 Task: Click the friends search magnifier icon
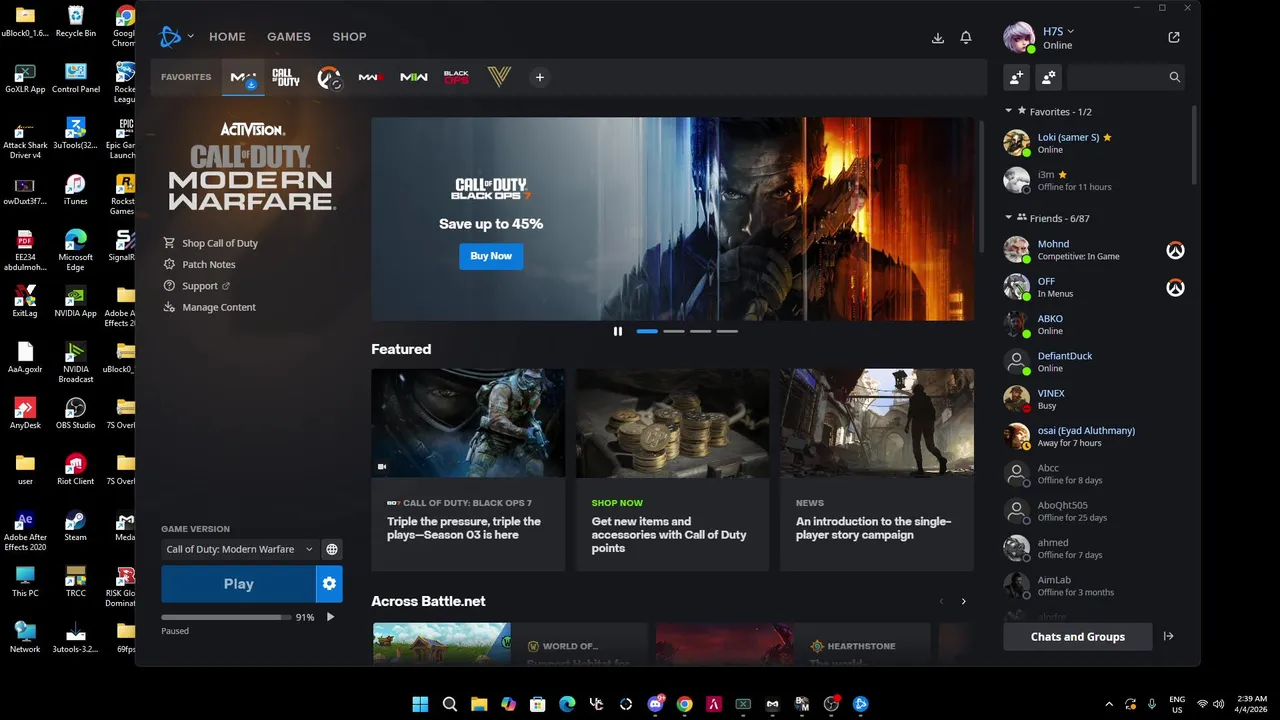[x=1175, y=77]
